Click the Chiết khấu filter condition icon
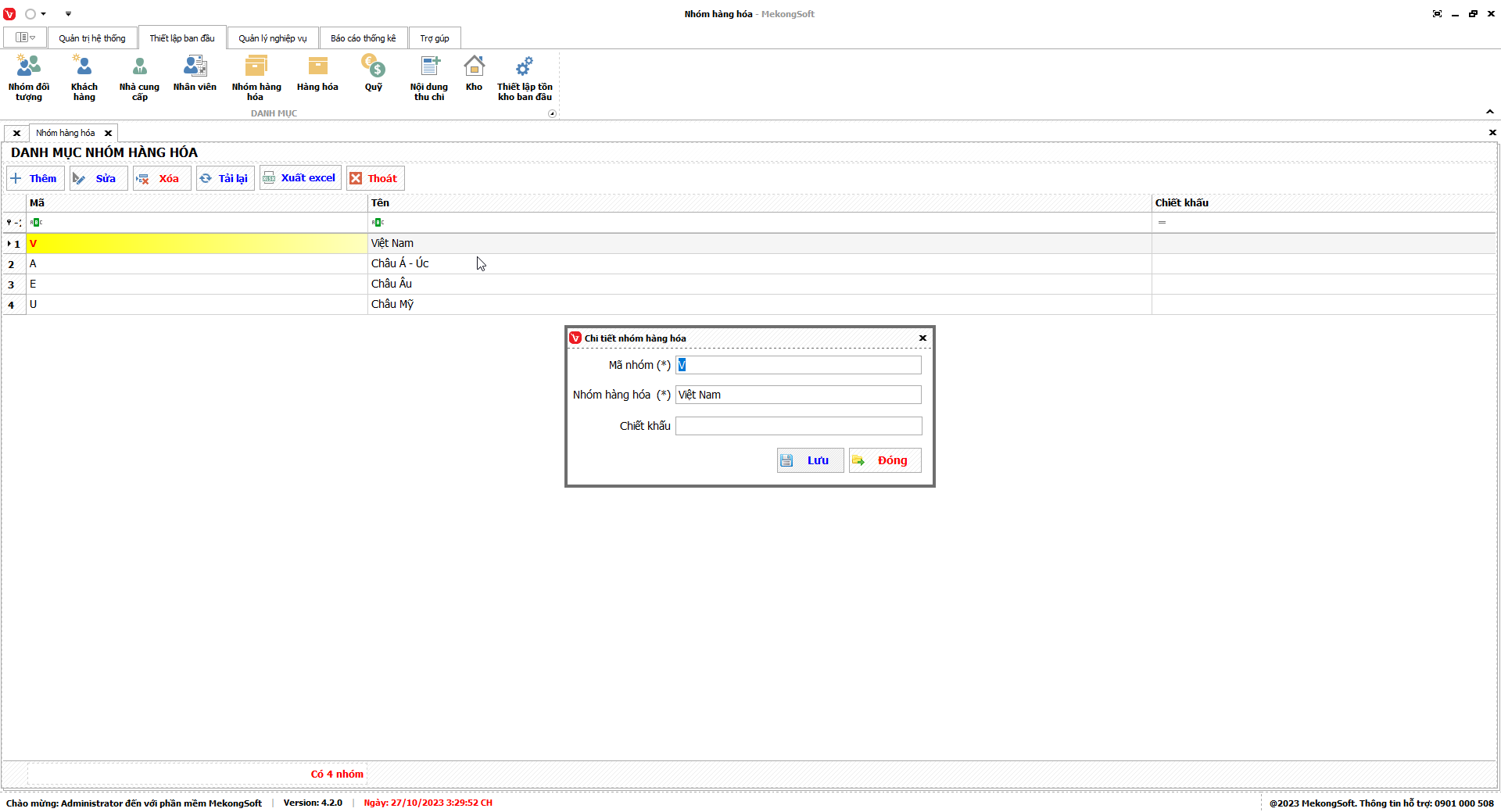 (1162, 223)
